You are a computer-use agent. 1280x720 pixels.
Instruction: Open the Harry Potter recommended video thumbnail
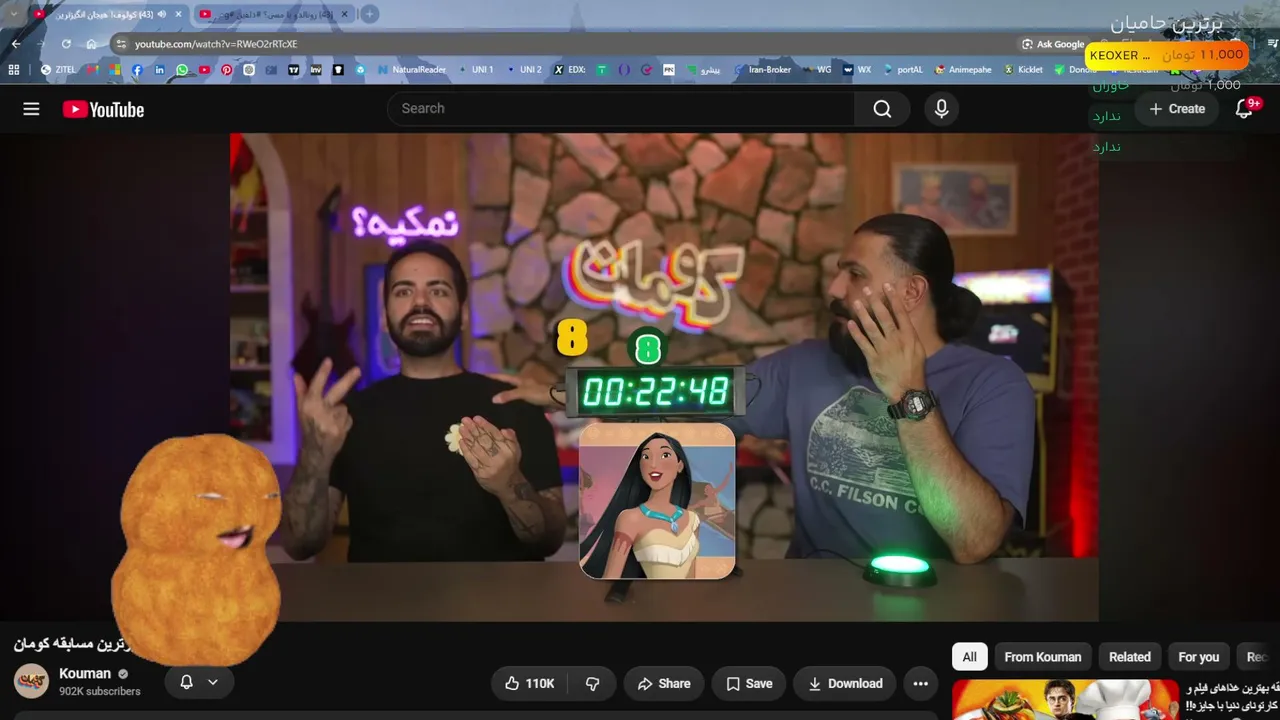coord(1066,700)
